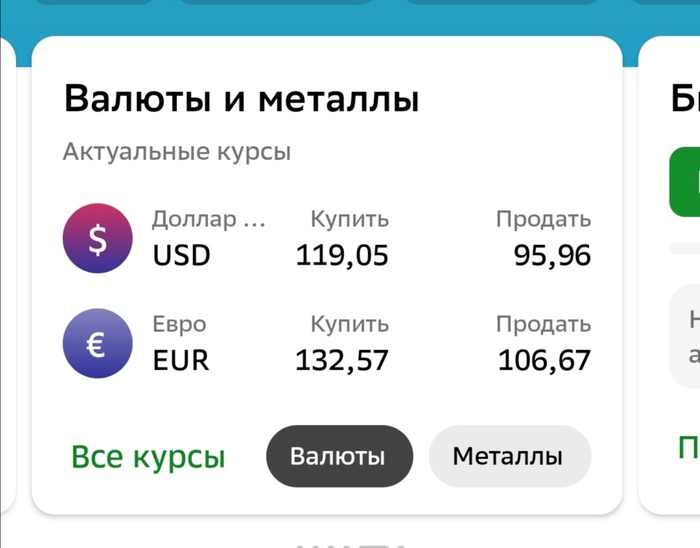The image size is (700, 548).
Task: Click the EUR currency code
Action: (181, 360)
